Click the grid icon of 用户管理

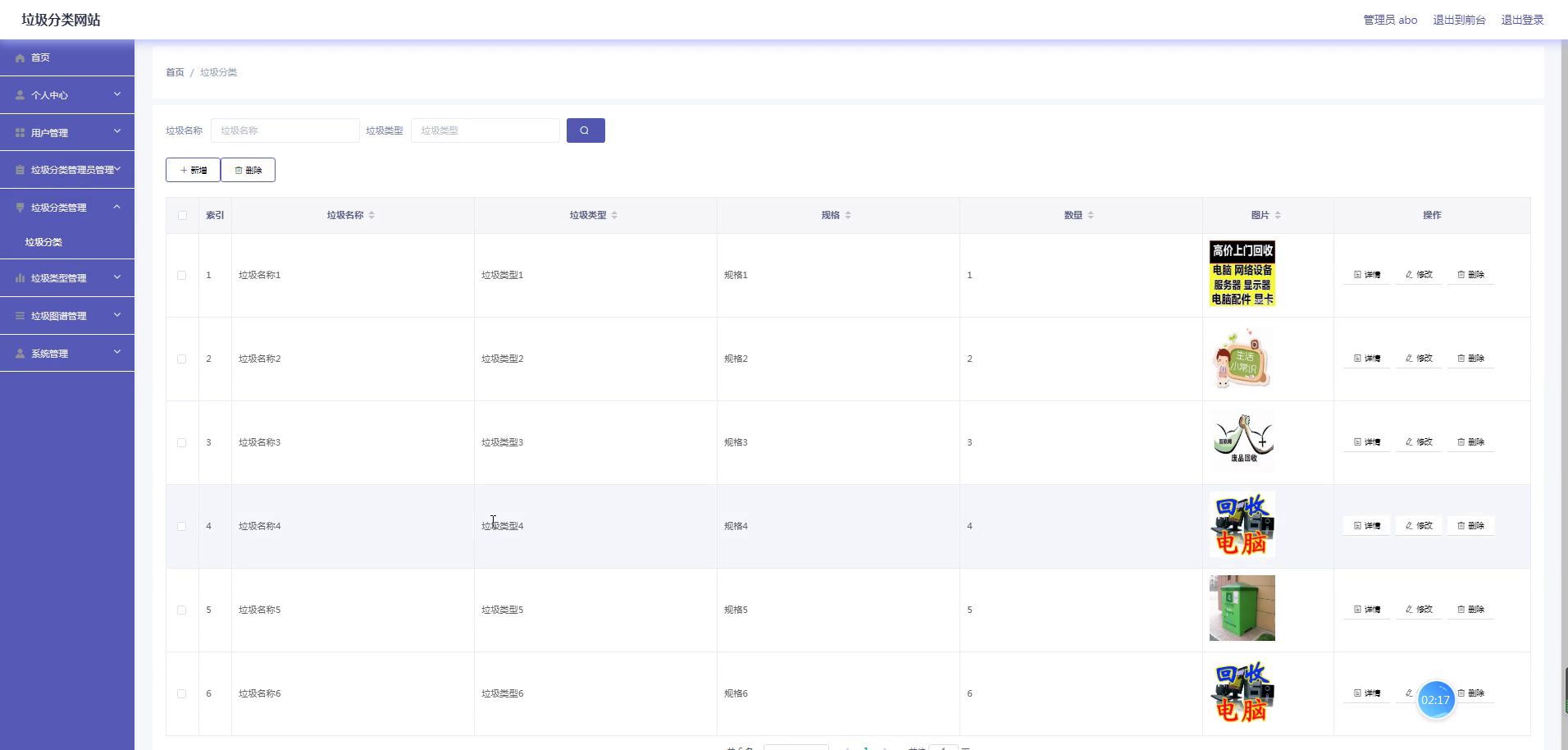[21, 133]
